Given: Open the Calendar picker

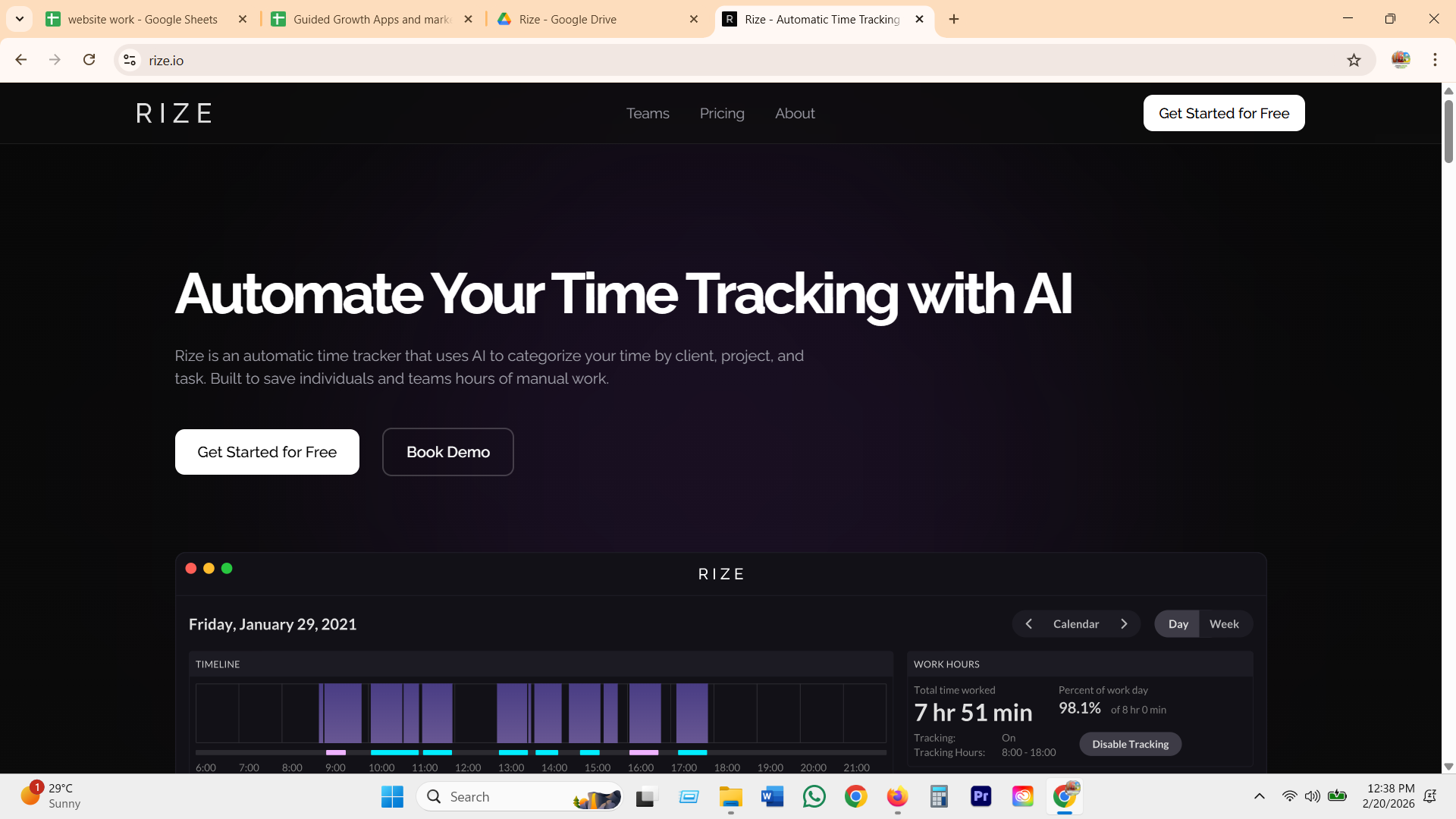Looking at the screenshot, I should click(x=1075, y=623).
